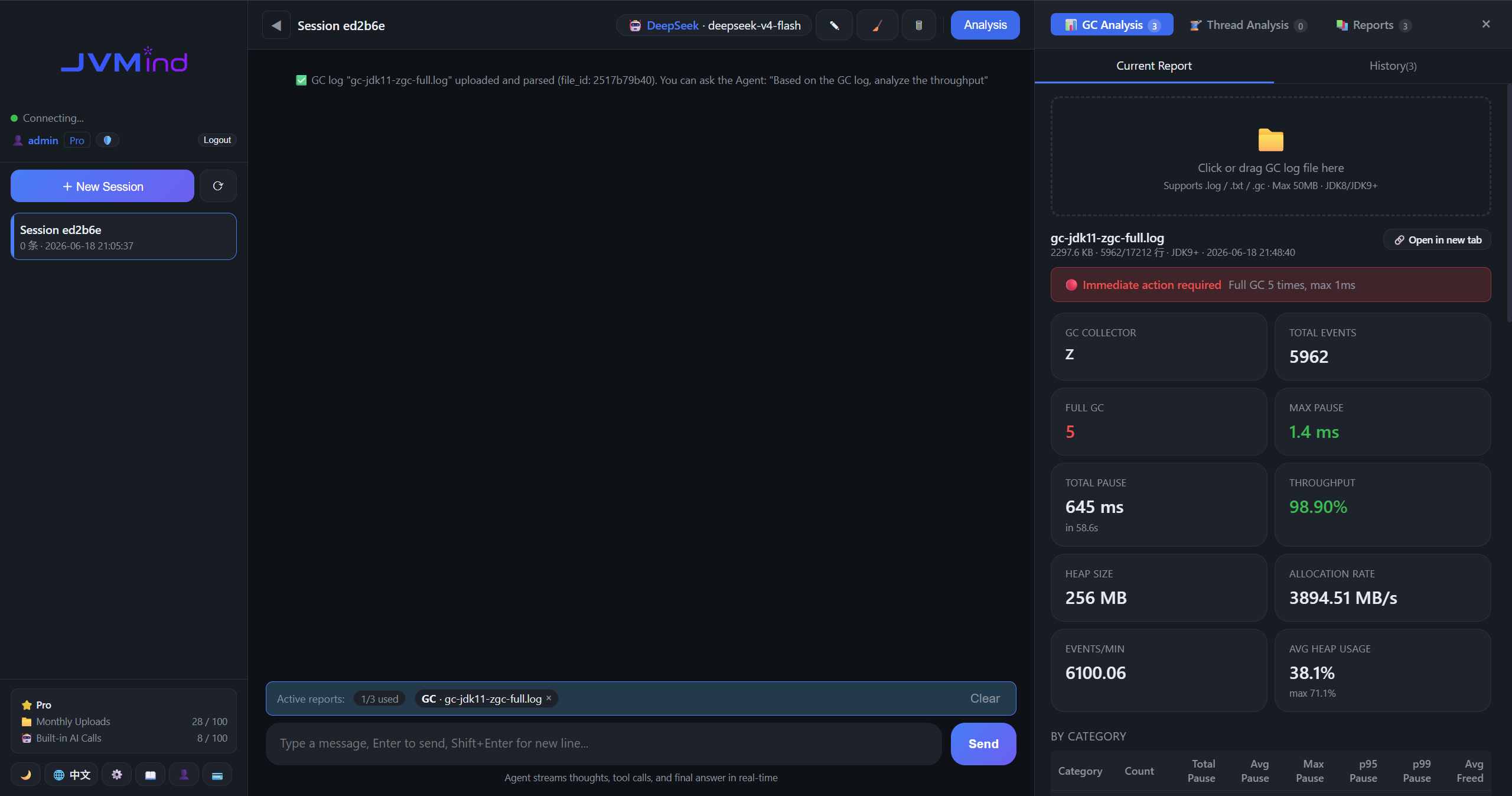Click the Pro badge next to admin

tap(77, 140)
